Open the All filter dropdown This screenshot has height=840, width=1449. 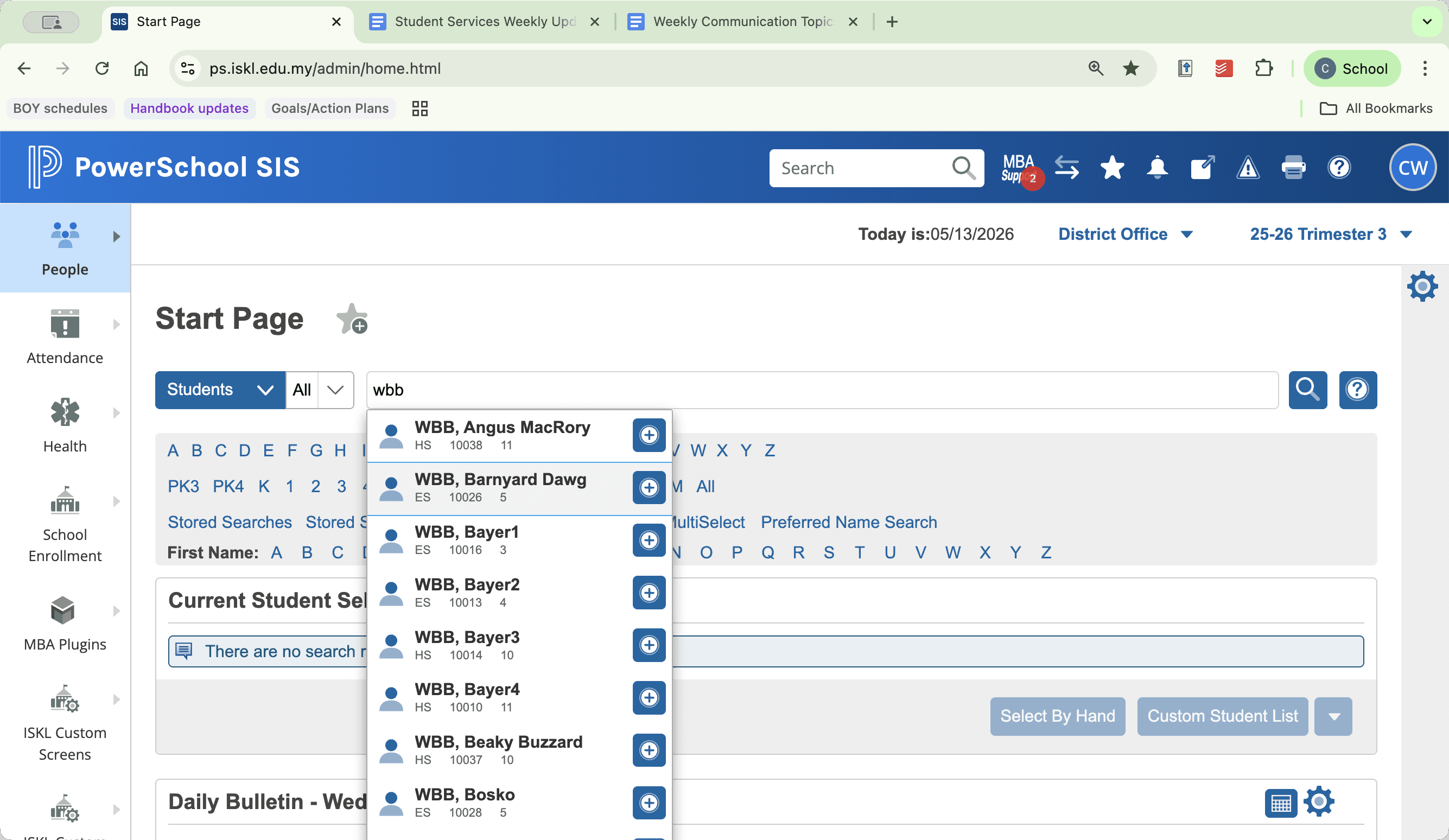[319, 390]
